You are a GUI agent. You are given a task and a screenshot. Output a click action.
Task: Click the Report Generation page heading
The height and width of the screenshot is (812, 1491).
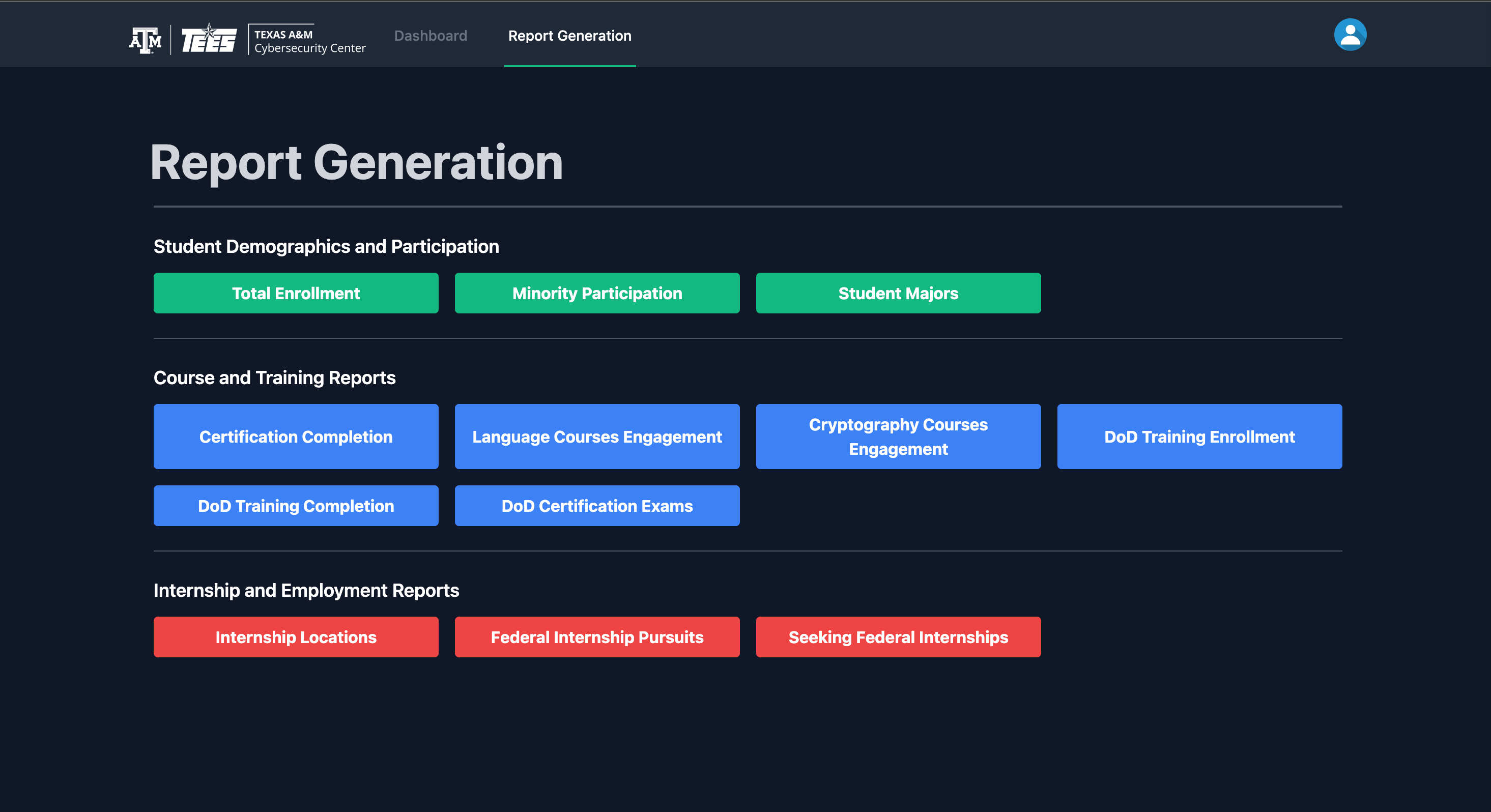tap(357, 163)
